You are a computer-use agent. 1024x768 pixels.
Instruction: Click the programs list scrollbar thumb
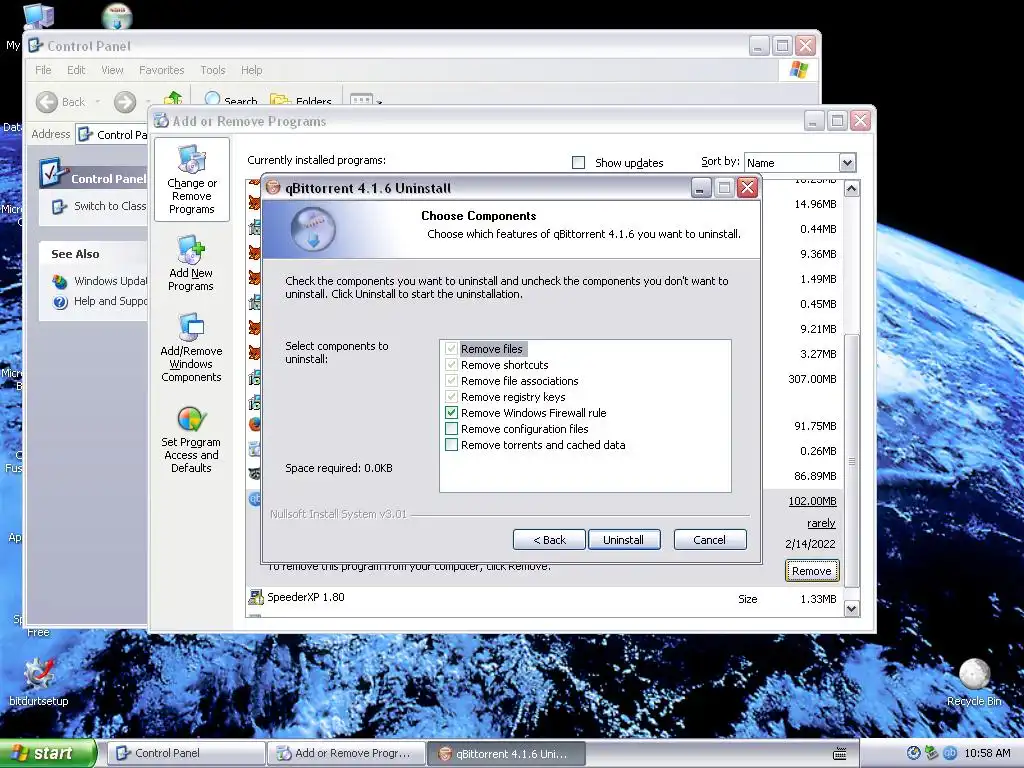pos(851,461)
